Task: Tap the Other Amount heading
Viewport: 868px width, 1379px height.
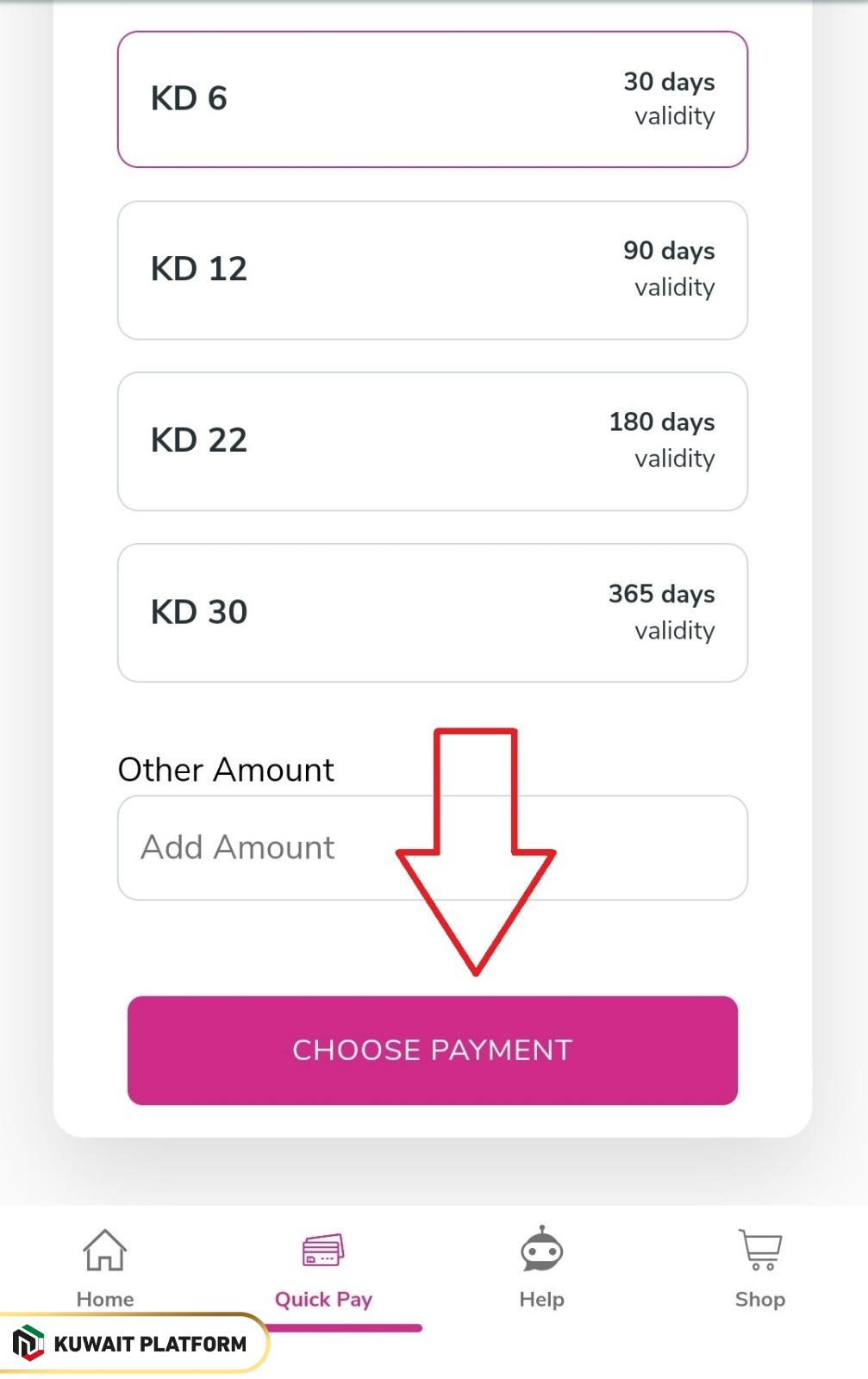Action: [x=225, y=769]
